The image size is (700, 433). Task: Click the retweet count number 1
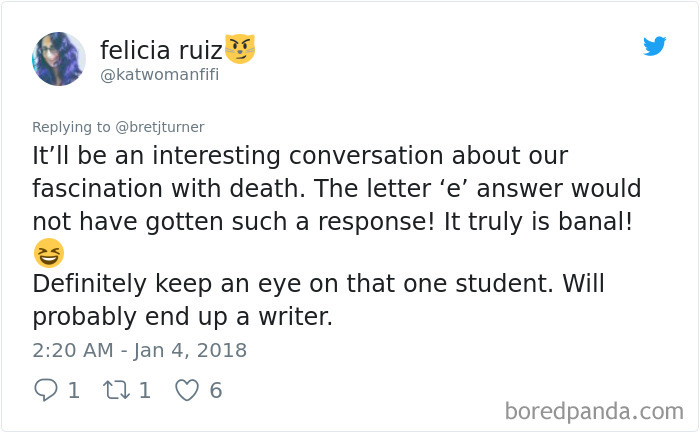144,390
